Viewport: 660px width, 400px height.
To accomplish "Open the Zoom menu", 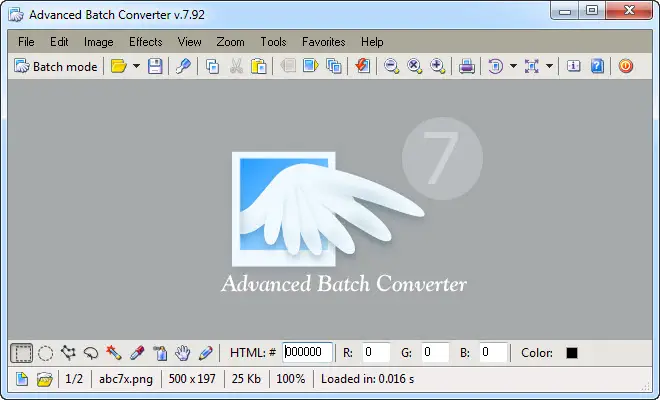I will [x=230, y=42].
